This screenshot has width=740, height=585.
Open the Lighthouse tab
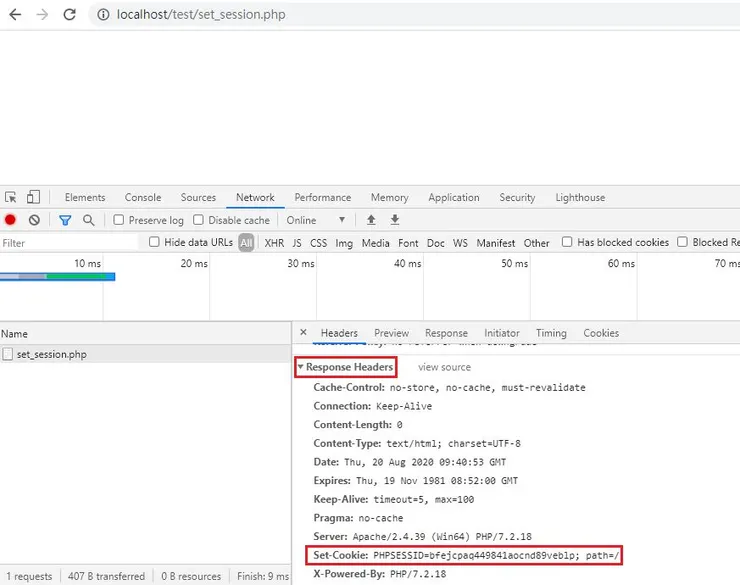(x=580, y=197)
